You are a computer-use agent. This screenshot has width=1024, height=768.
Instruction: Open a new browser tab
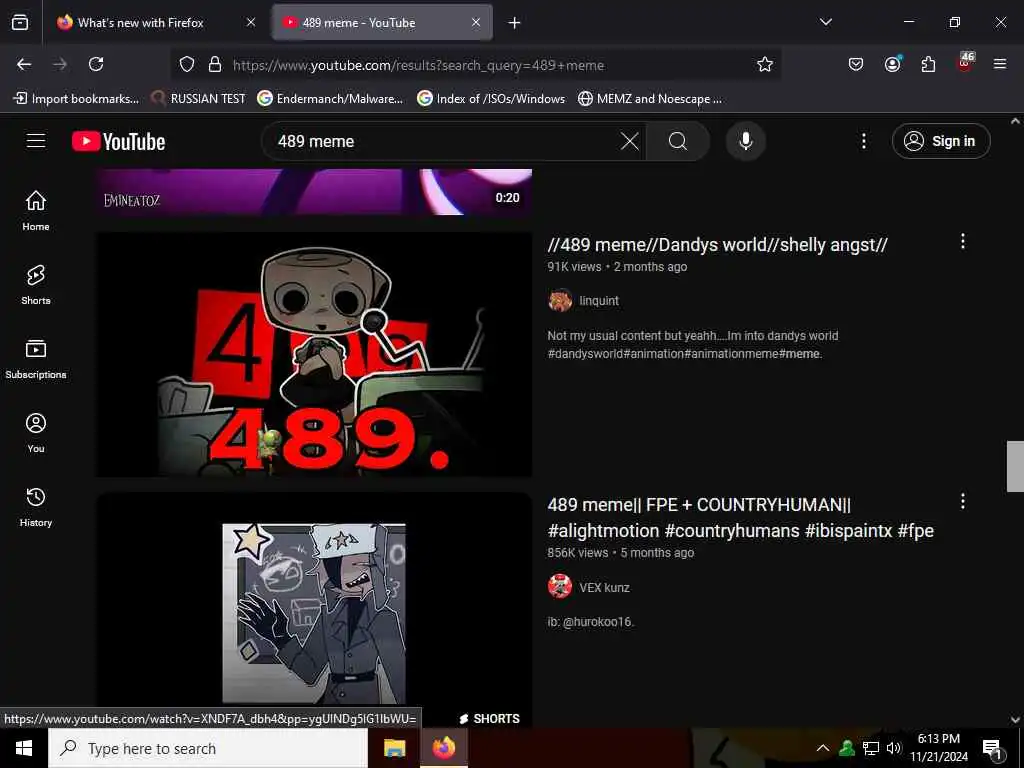515,23
